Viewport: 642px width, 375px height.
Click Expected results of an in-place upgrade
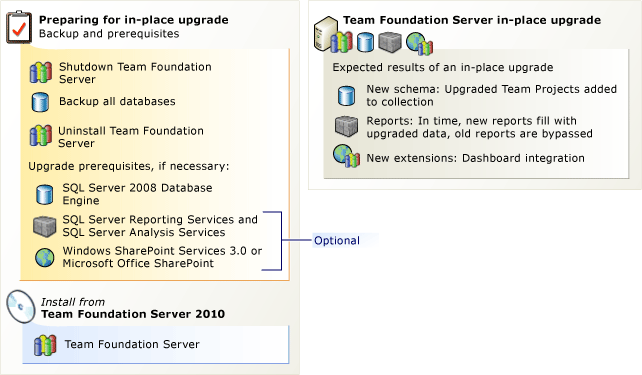443,67
